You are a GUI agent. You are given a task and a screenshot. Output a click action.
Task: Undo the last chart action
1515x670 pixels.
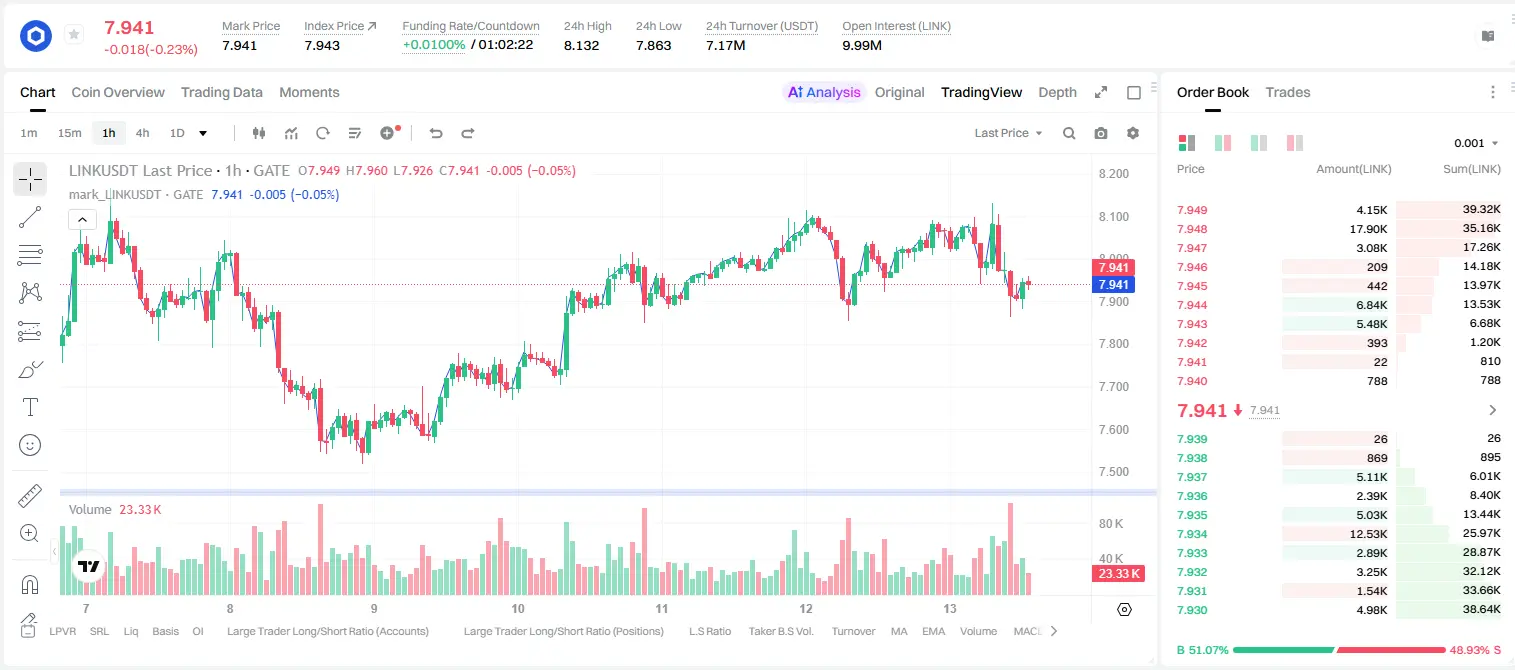(435, 133)
